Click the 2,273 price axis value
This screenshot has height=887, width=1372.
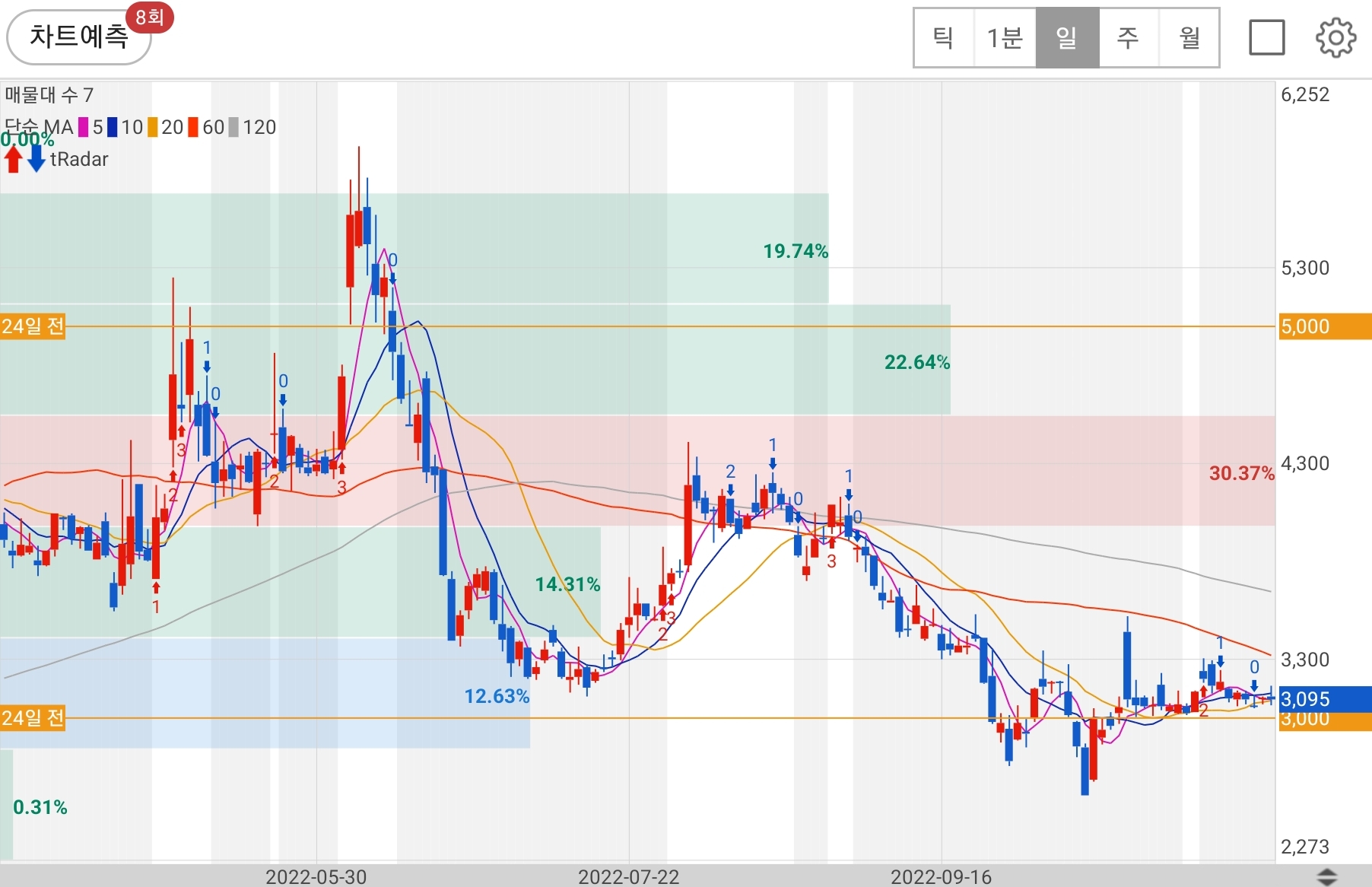point(1305,847)
